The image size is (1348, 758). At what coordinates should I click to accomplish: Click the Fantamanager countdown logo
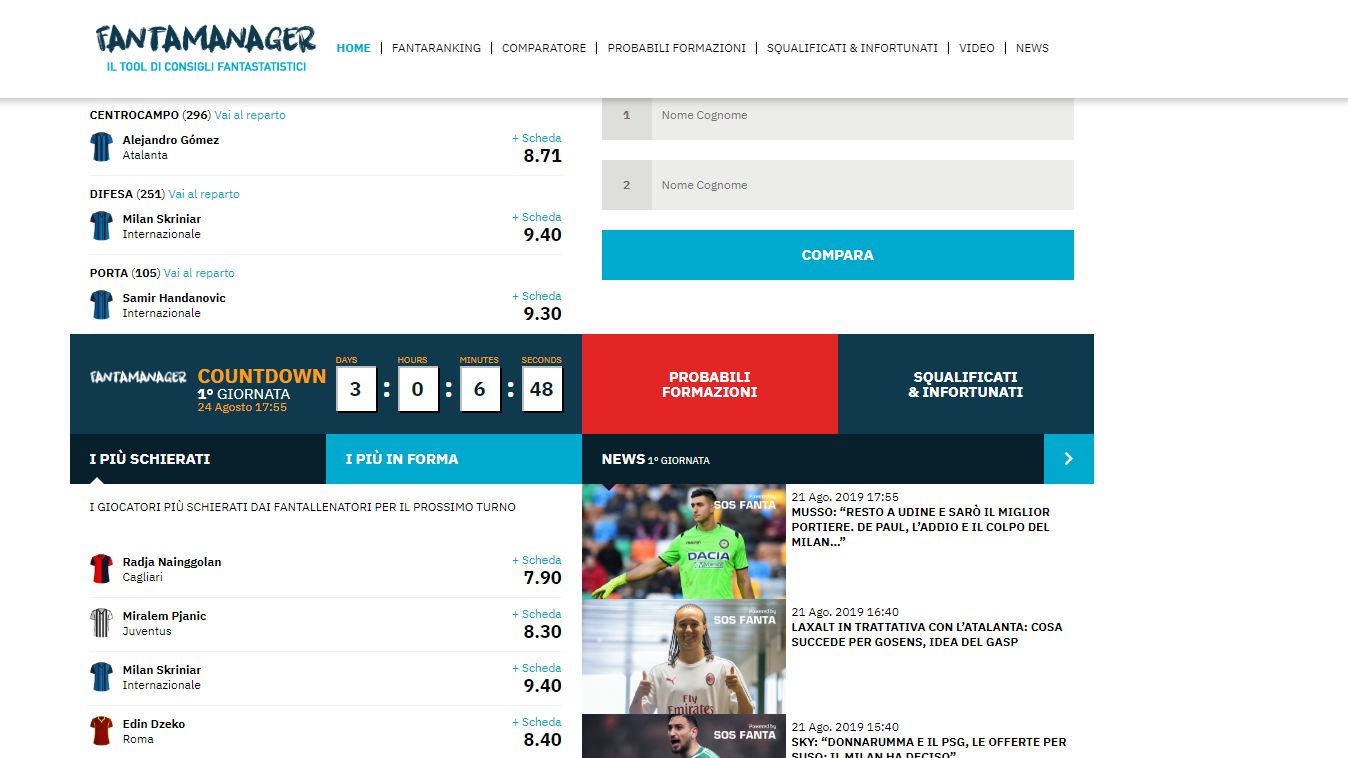click(138, 377)
